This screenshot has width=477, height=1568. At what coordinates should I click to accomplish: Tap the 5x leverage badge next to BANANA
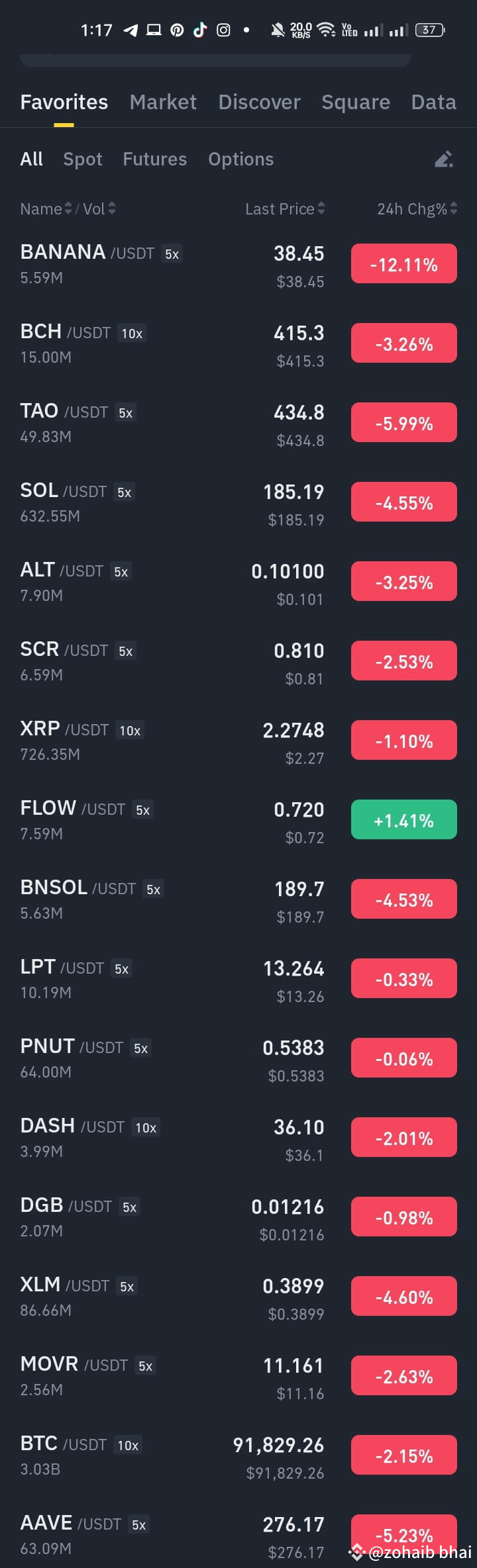pos(172,254)
